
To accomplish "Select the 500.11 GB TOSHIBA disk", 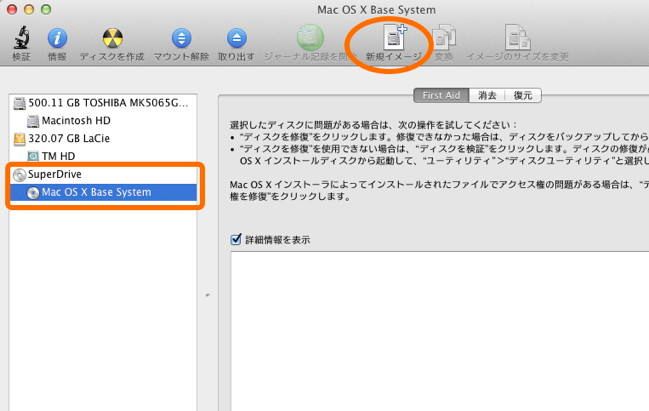I will coord(102,103).
